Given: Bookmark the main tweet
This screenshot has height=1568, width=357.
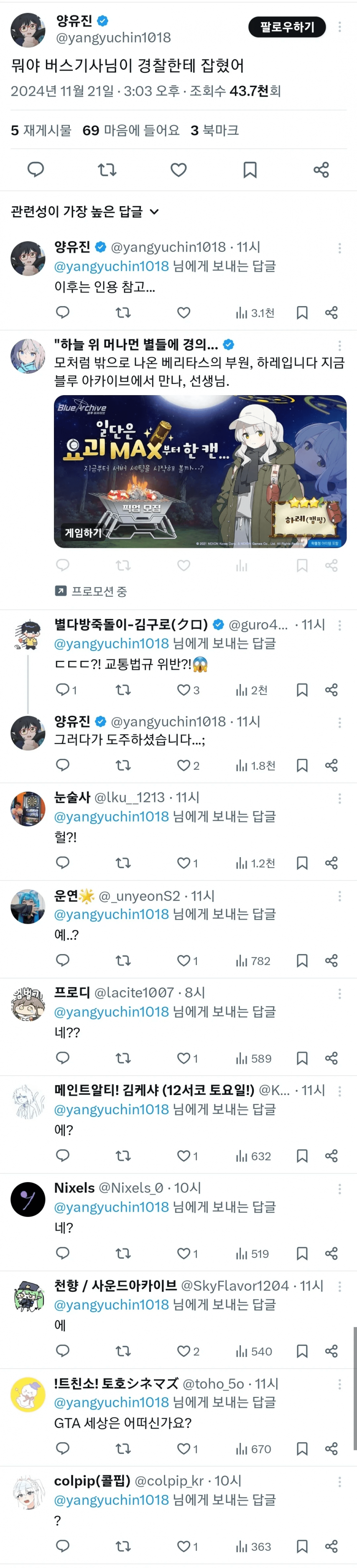Looking at the screenshot, I should point(250,170).
